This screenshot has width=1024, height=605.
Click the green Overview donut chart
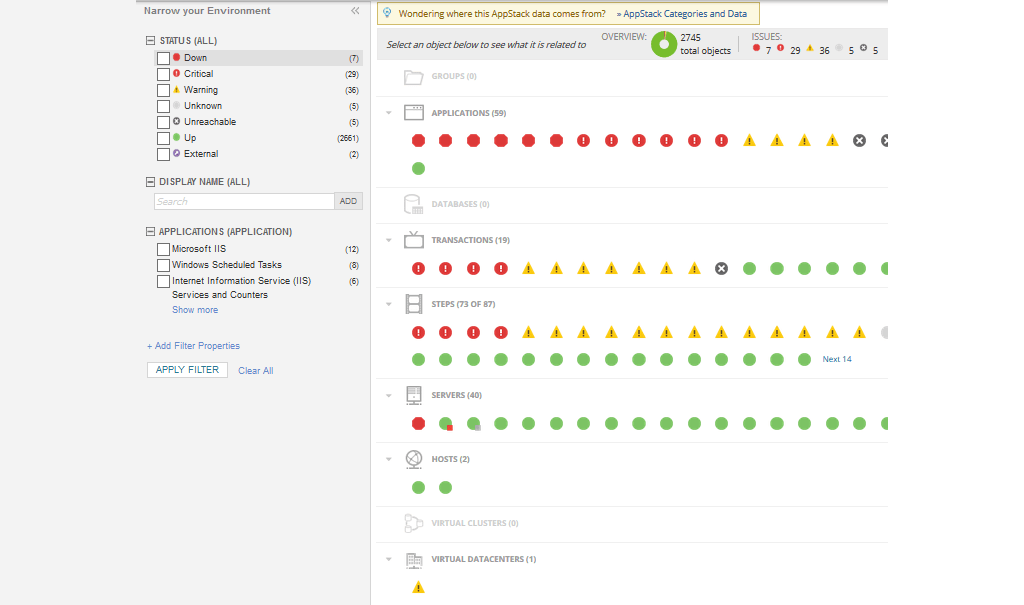(663, 44)
